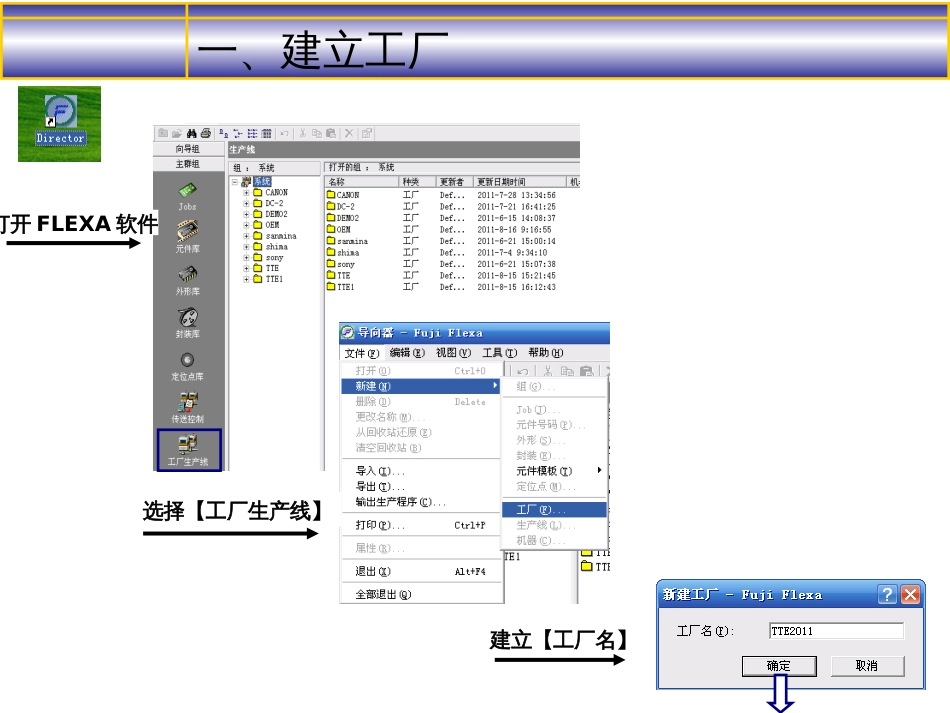Viewport: 950px width, 713px height.
Task: Switch to large icons view
Action: point(224,133)
